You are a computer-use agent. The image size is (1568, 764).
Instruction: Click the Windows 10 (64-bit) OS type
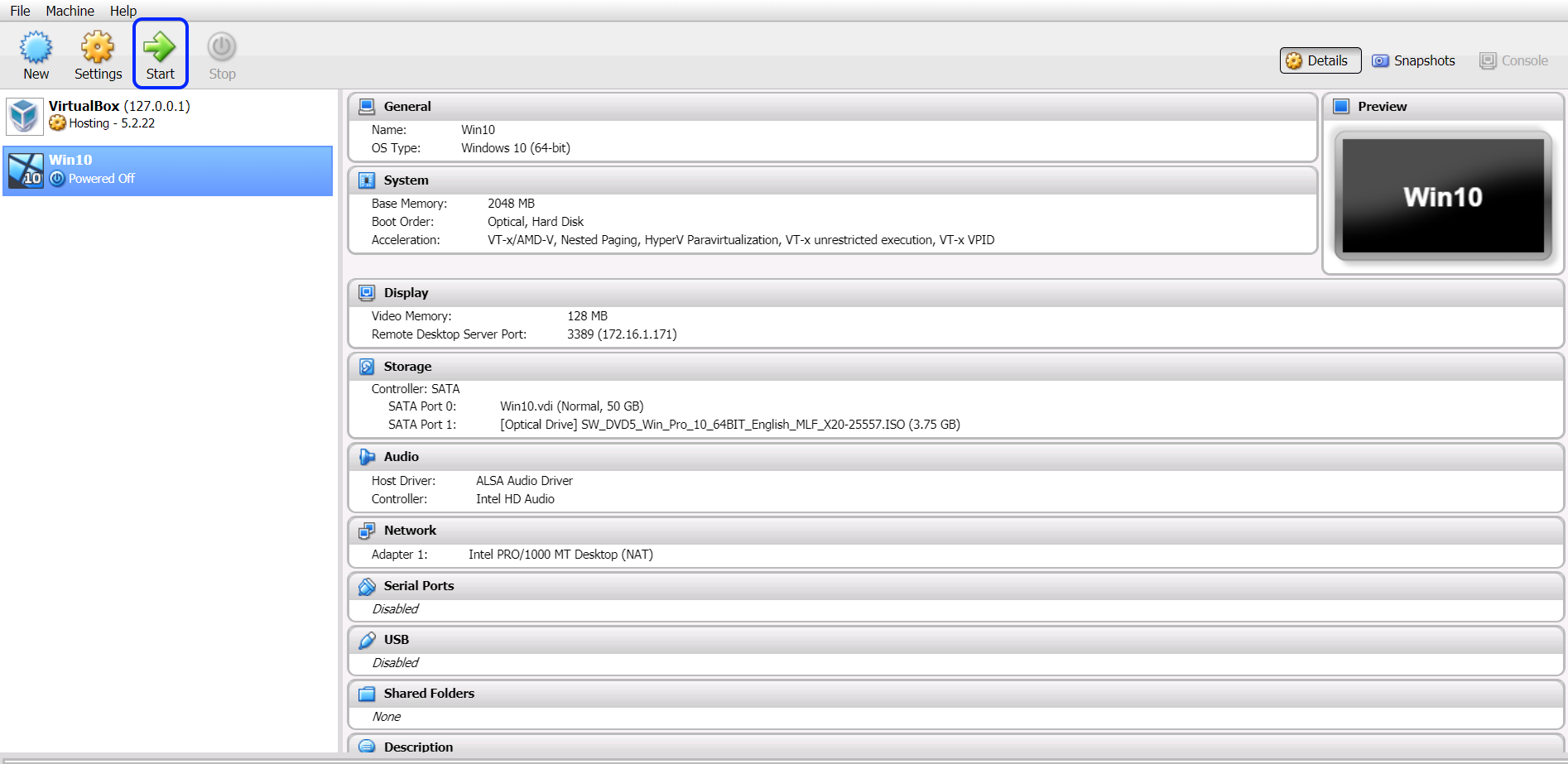pos(516,148)
